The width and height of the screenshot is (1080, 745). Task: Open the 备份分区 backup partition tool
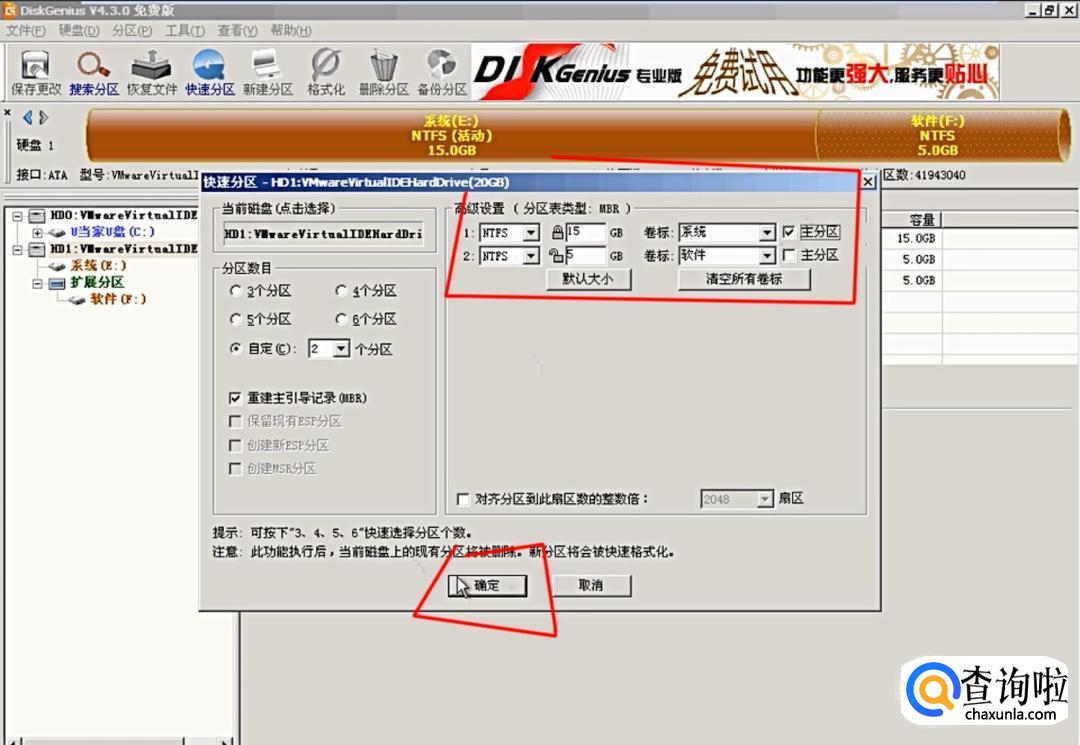click(x=442, y=72)
